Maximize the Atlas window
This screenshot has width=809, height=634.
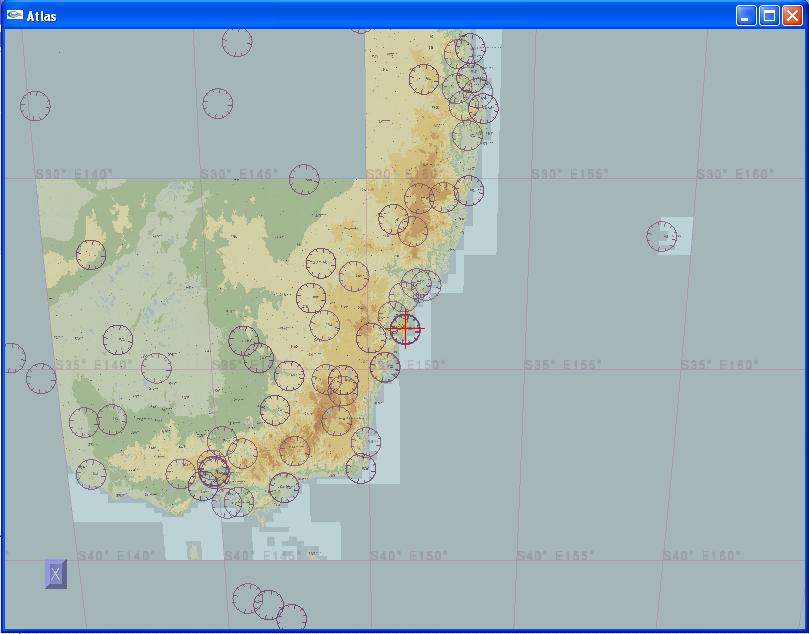(769, 15)
